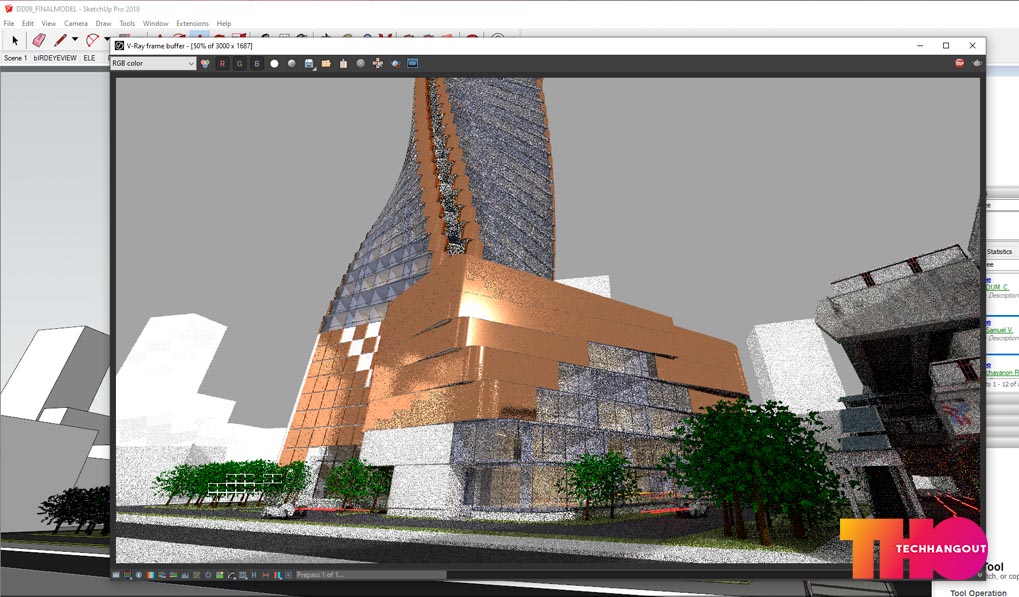
Task: Switch to the bIRDEYEVIEW scene tab
Action: [55, 58]
